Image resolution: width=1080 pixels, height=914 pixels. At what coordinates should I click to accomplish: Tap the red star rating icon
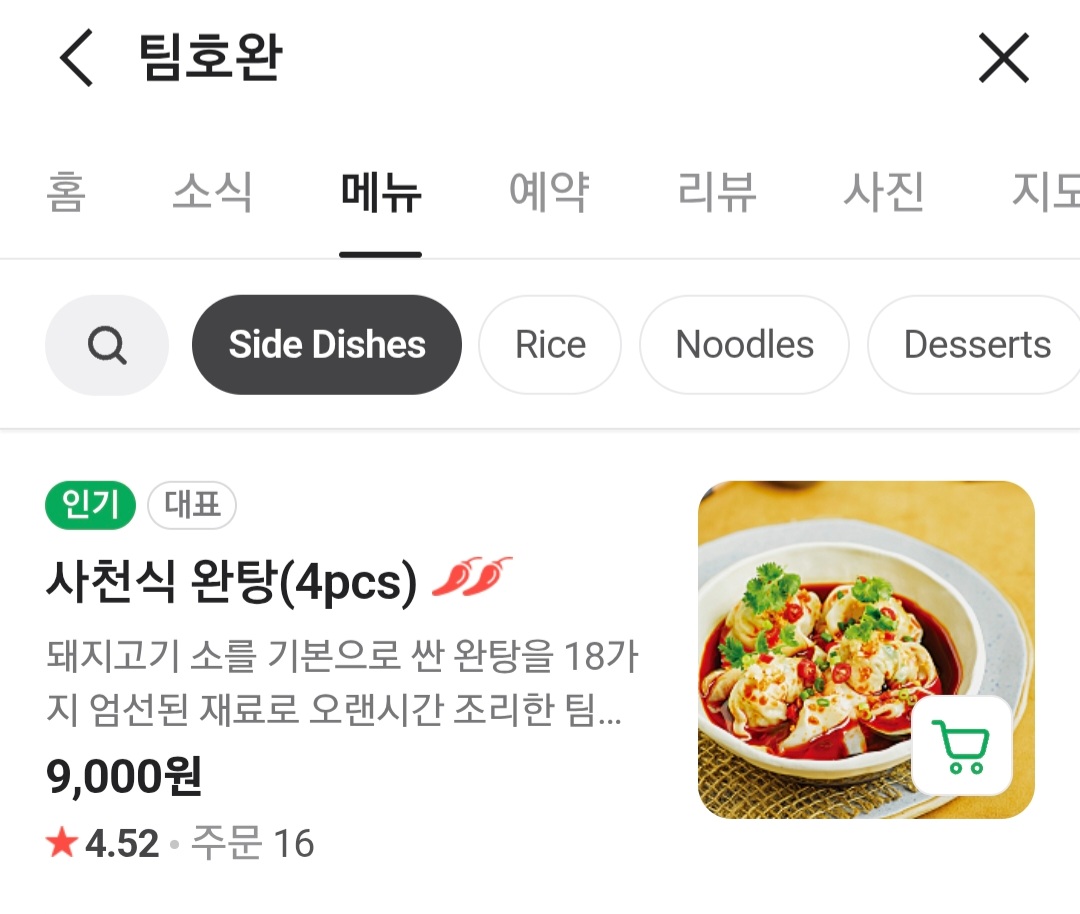(x=62, y=843)
